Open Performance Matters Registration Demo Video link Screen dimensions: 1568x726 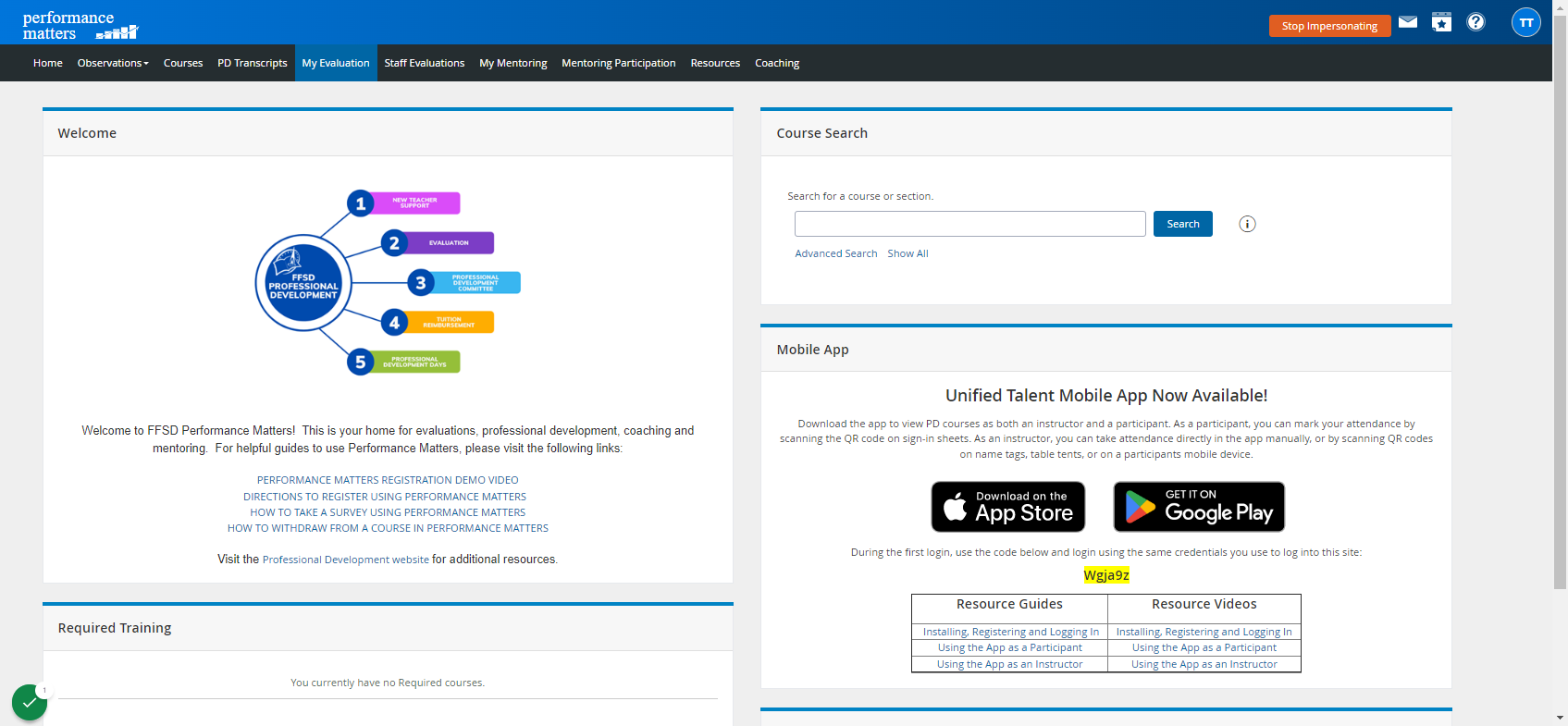click(388, 480)
